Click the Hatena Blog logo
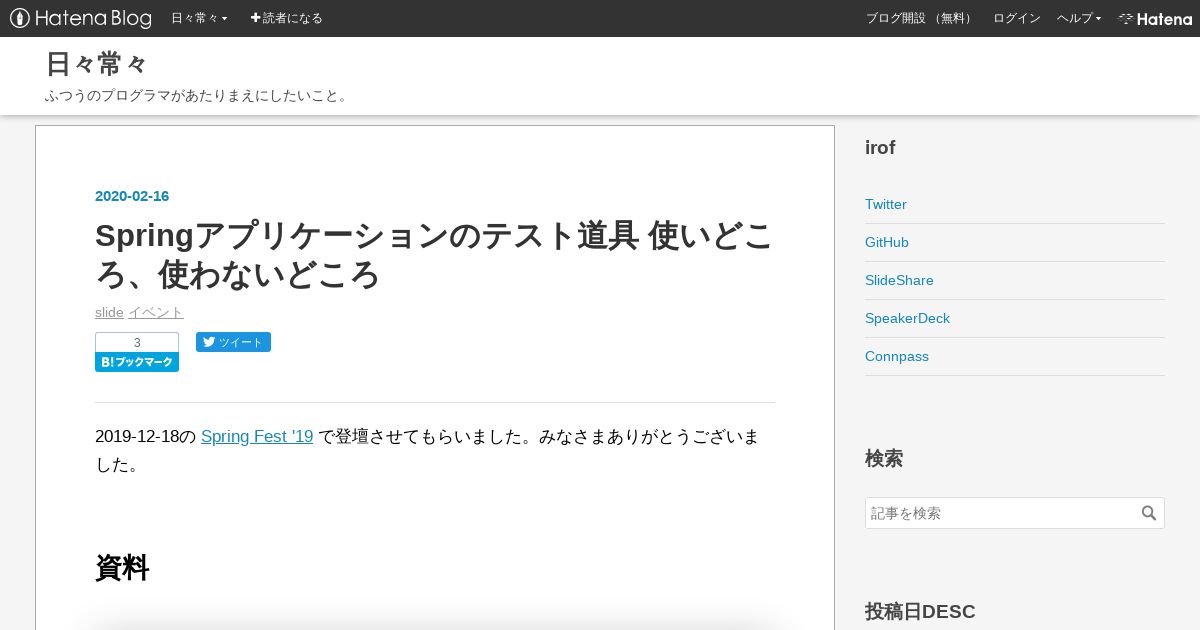The height and width of the screenshot is (630, 1200). coord(81,18)
